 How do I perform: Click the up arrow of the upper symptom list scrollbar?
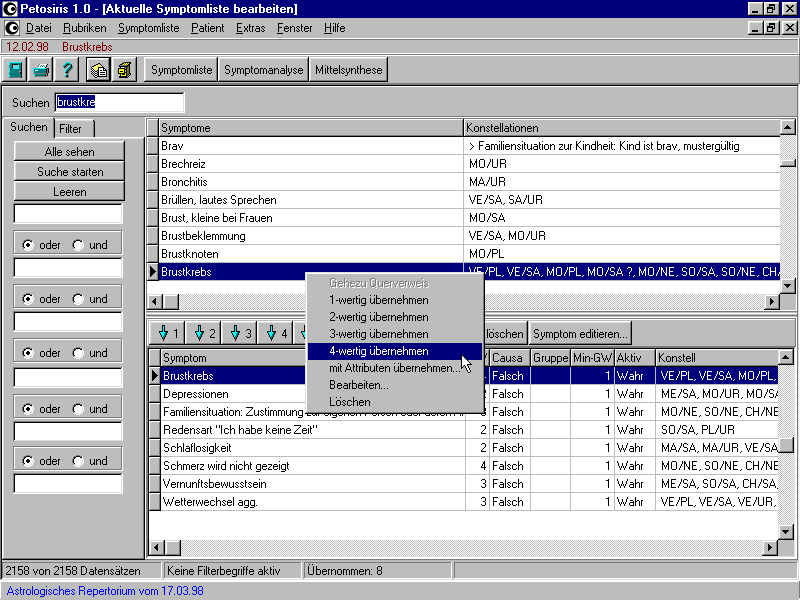coord(788,128)
